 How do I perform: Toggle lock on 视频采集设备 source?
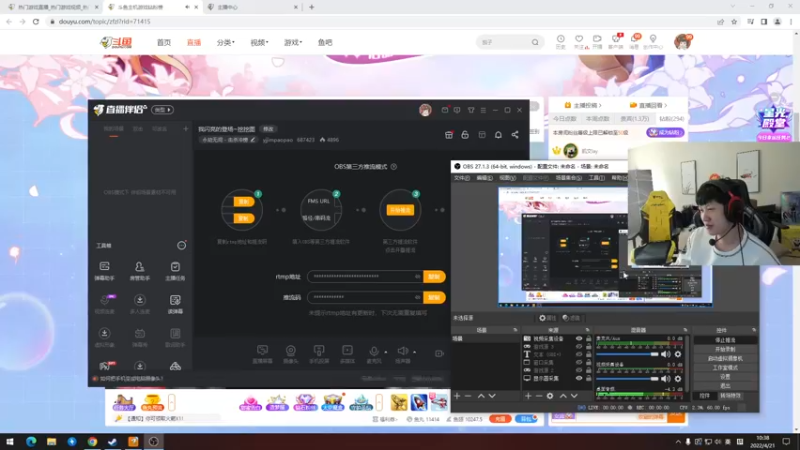(x=588, y=338)
